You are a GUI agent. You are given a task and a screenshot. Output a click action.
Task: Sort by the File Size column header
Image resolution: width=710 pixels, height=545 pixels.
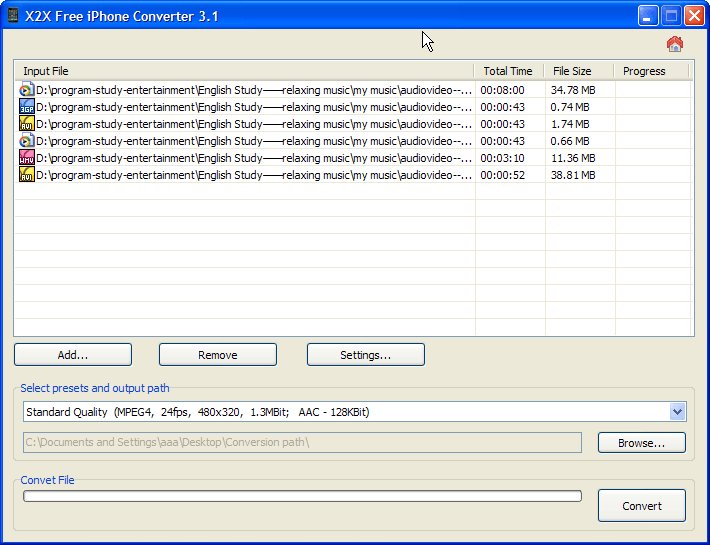(x=579, y=71)
